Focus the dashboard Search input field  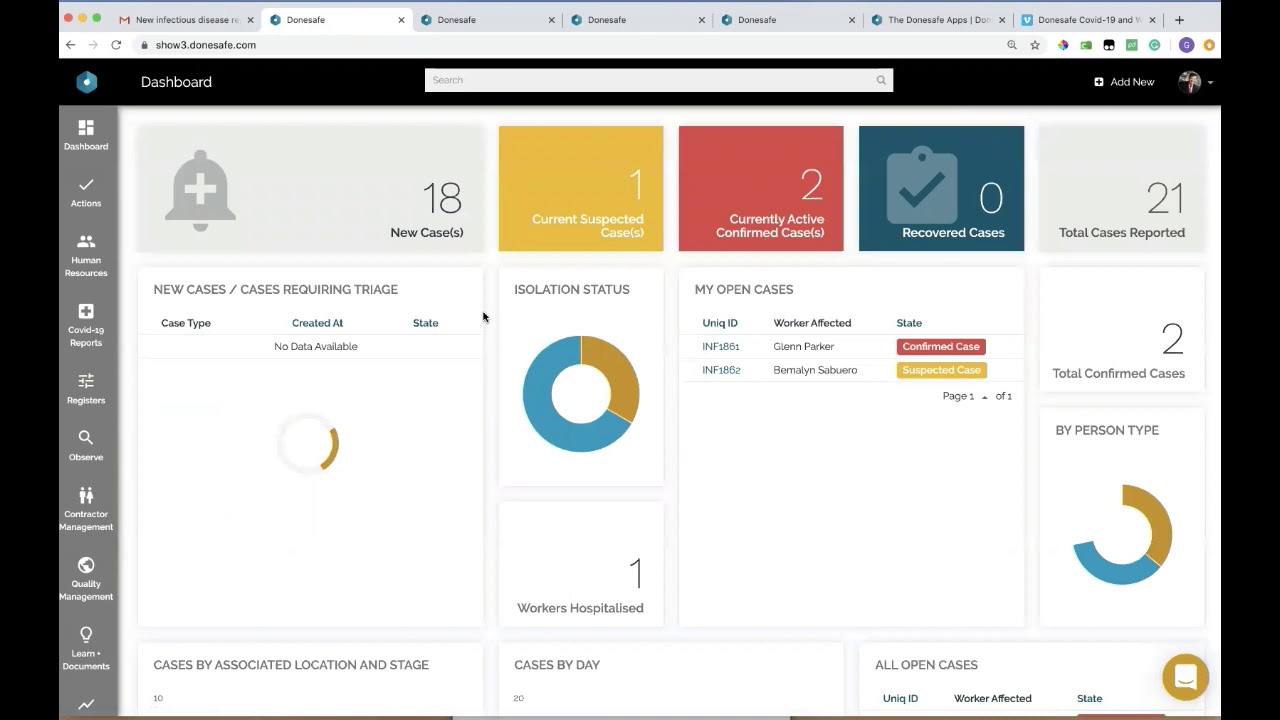pos(658,80)
